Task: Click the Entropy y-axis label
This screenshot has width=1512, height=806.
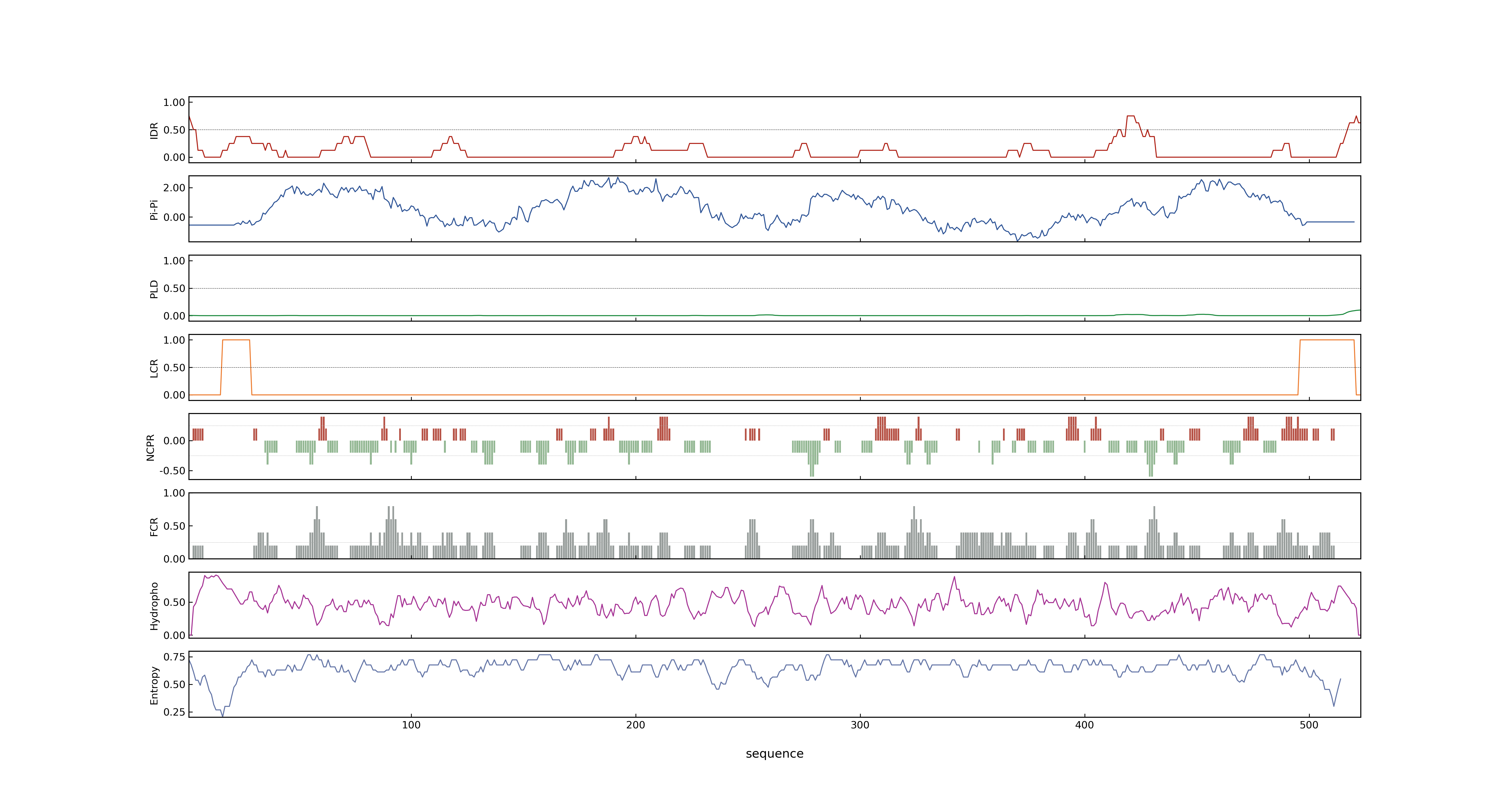Action: pyautogui.click(x=154, y=685)
